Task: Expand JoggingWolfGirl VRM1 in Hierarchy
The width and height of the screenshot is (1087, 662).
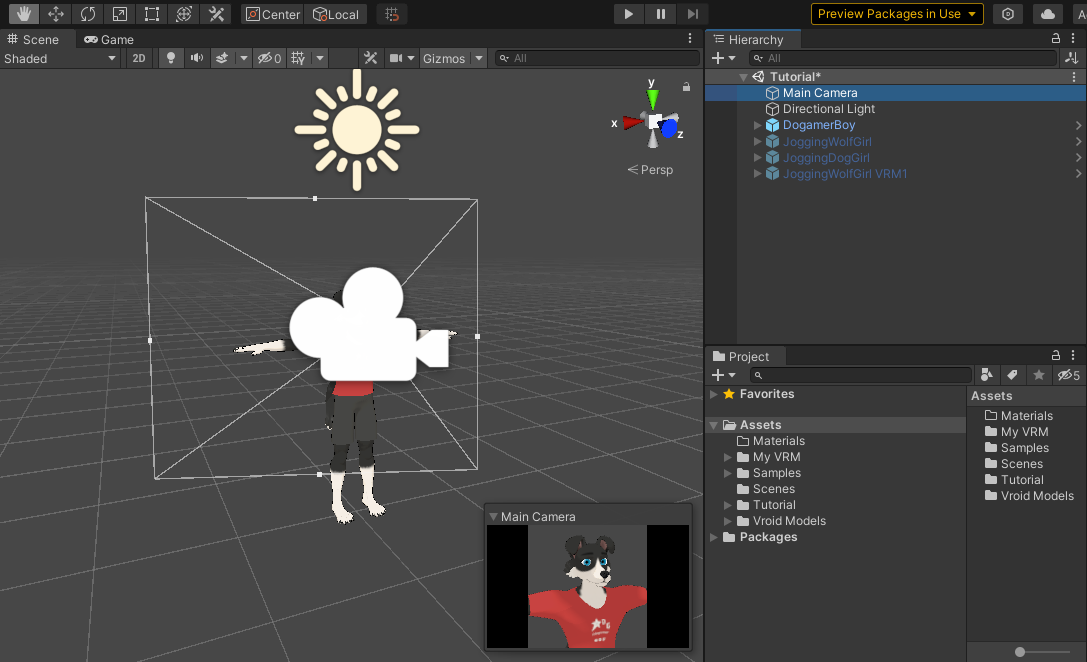Action: [x=757, y=174]
